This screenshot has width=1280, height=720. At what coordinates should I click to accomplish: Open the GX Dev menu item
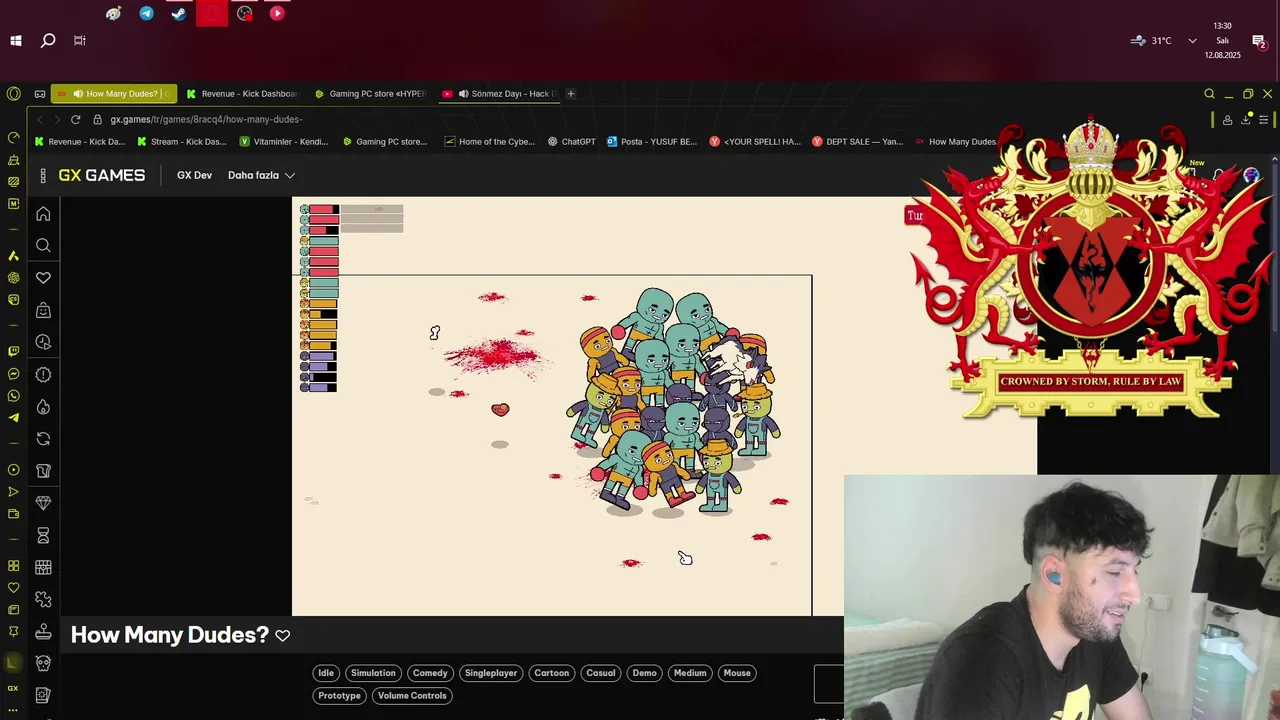click(194, 175)
